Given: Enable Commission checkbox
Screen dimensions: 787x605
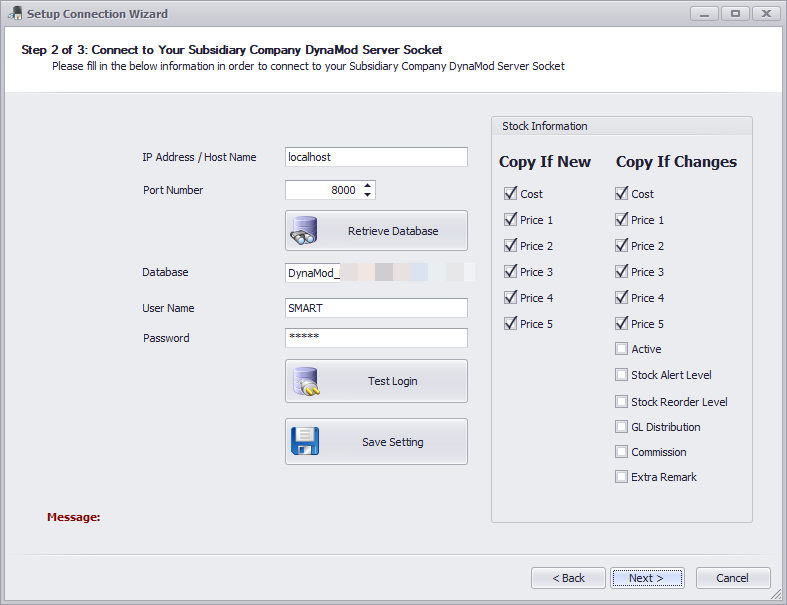Looking at the screenshot, I should click(621, 452).
